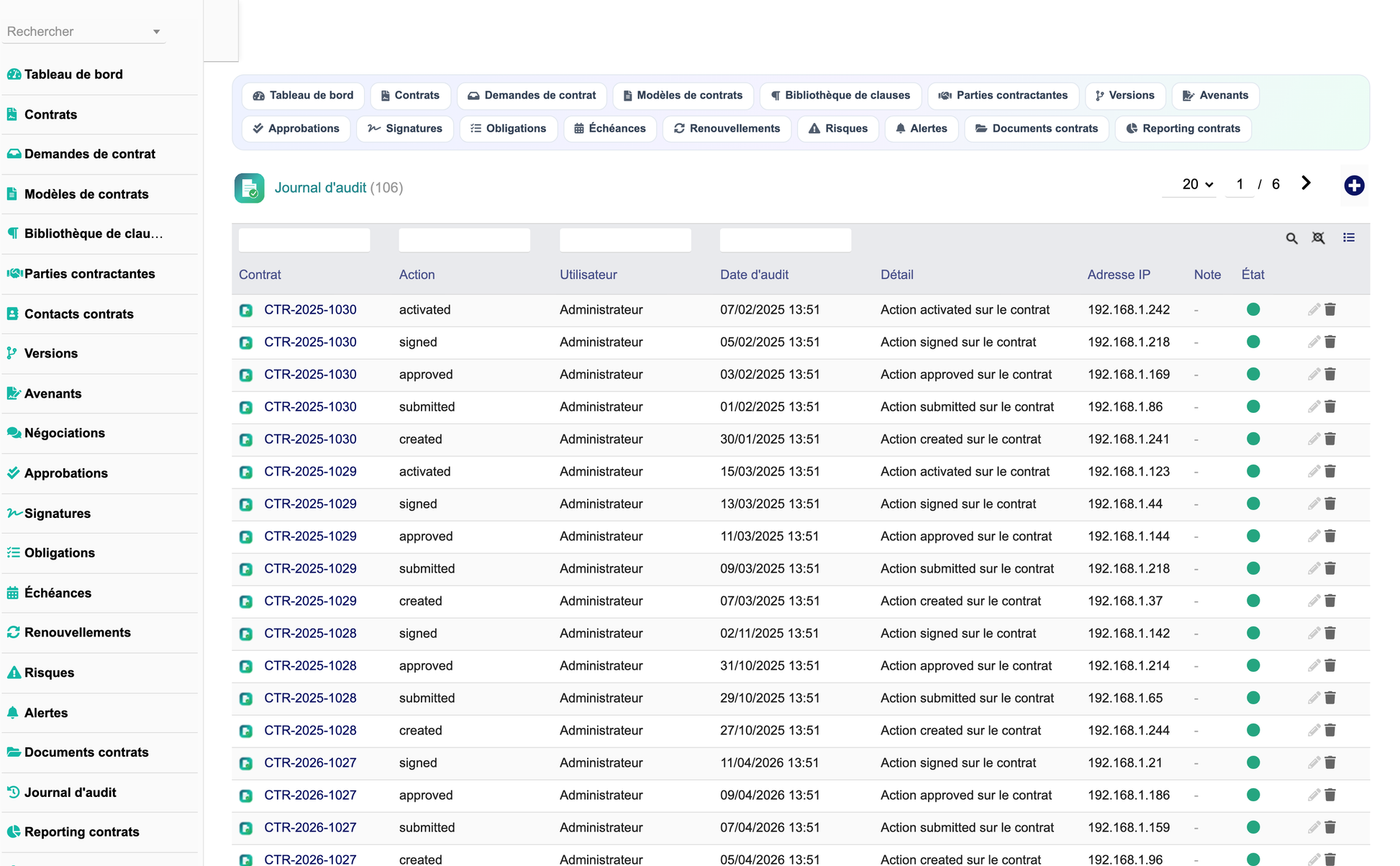Click the Contrat filter input field

click(x=304, y=240)
